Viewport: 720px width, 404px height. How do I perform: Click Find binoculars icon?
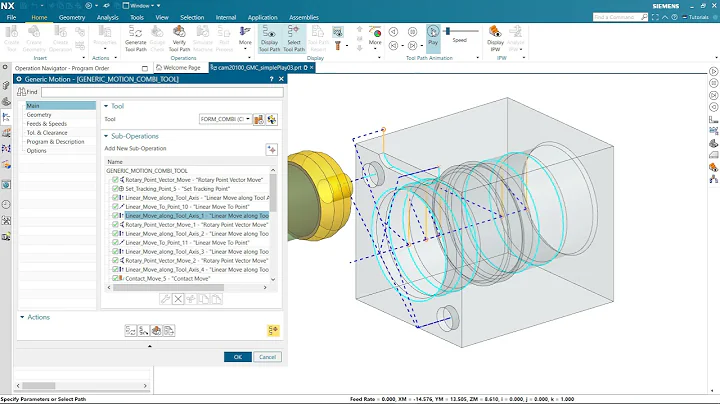(x=21, y=92)
